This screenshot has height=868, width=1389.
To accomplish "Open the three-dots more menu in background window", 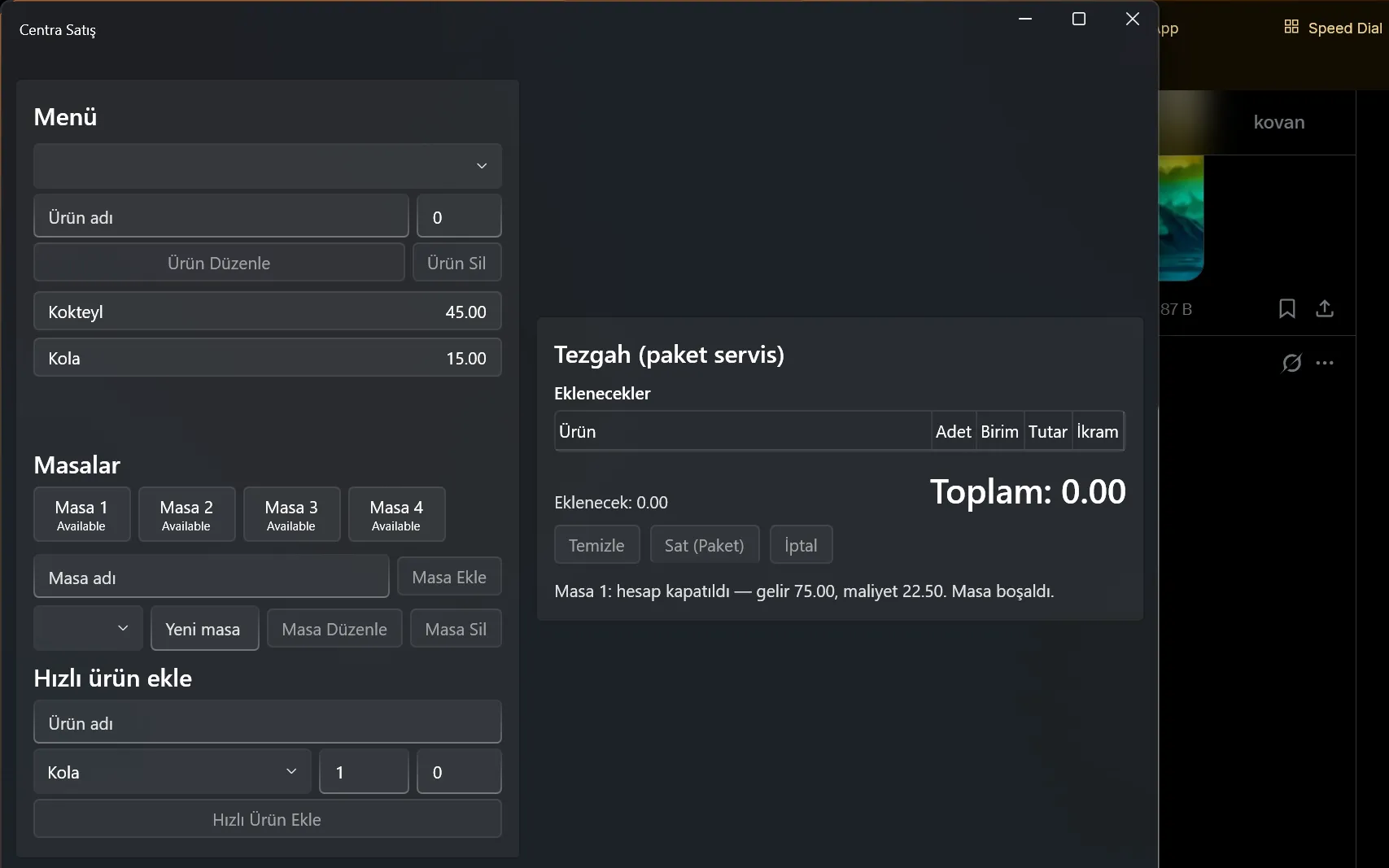I will tap(1325, 363).
